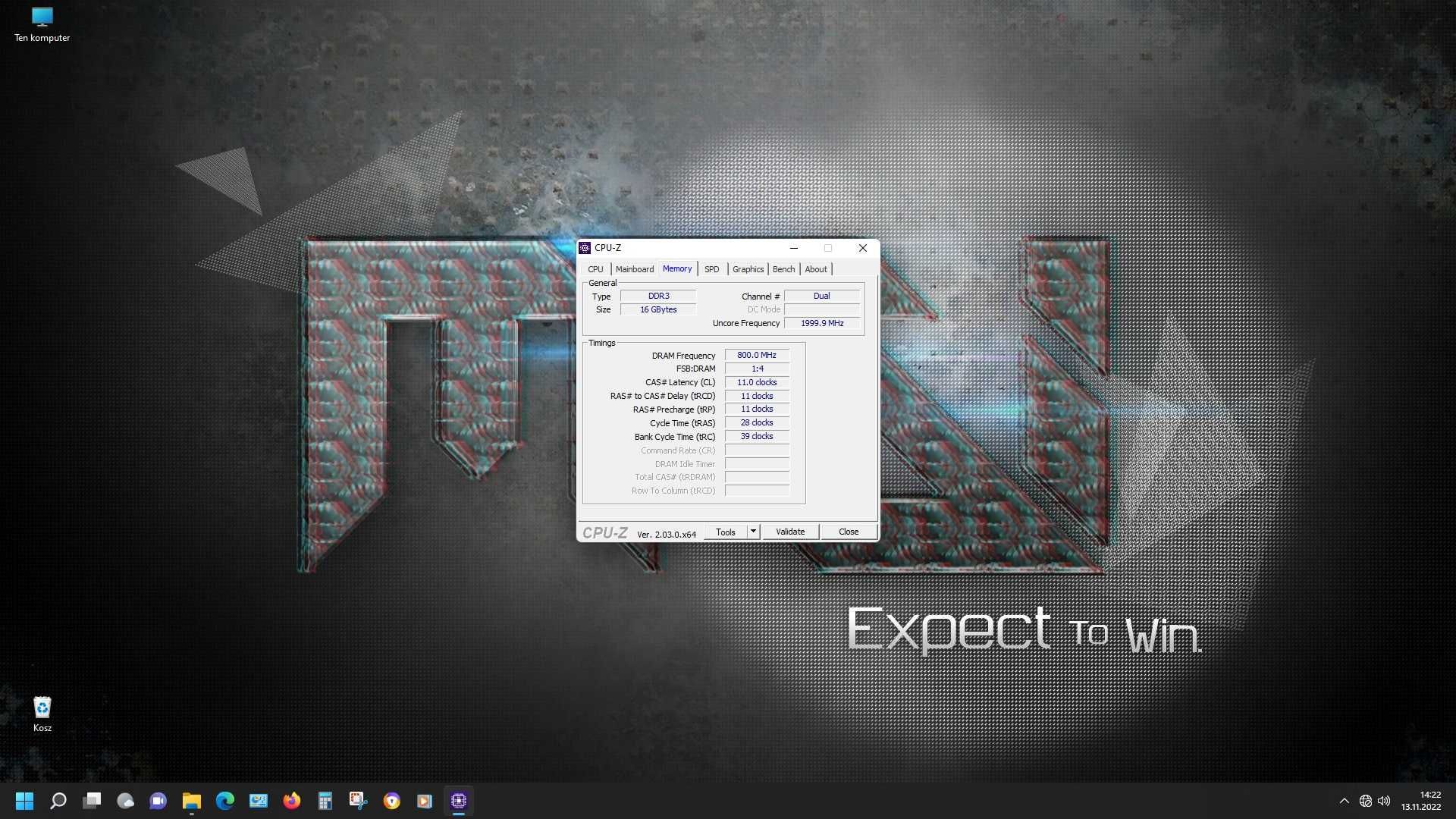Screen dimensions: 1456x819
Task: Switch to the CPU tab
Action: (x=595, y=268)
